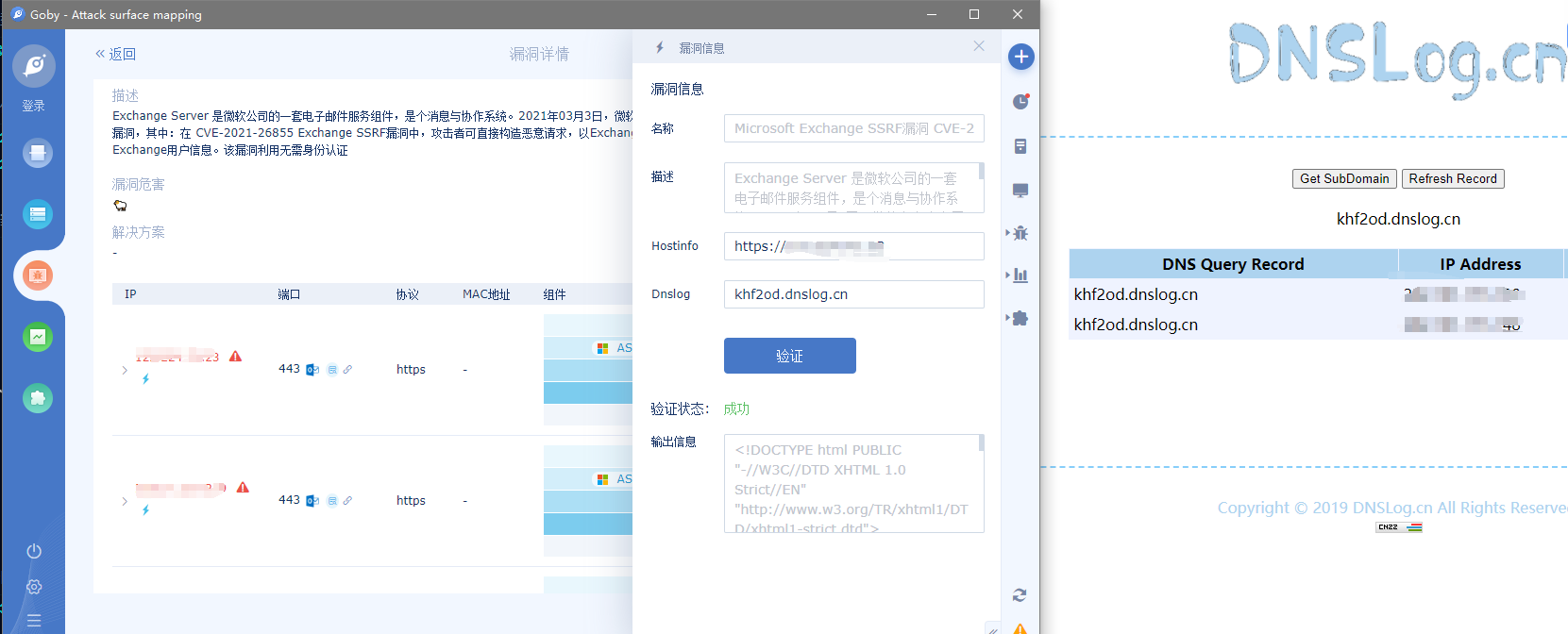Expand the second IP row chevron

point(125,501)
